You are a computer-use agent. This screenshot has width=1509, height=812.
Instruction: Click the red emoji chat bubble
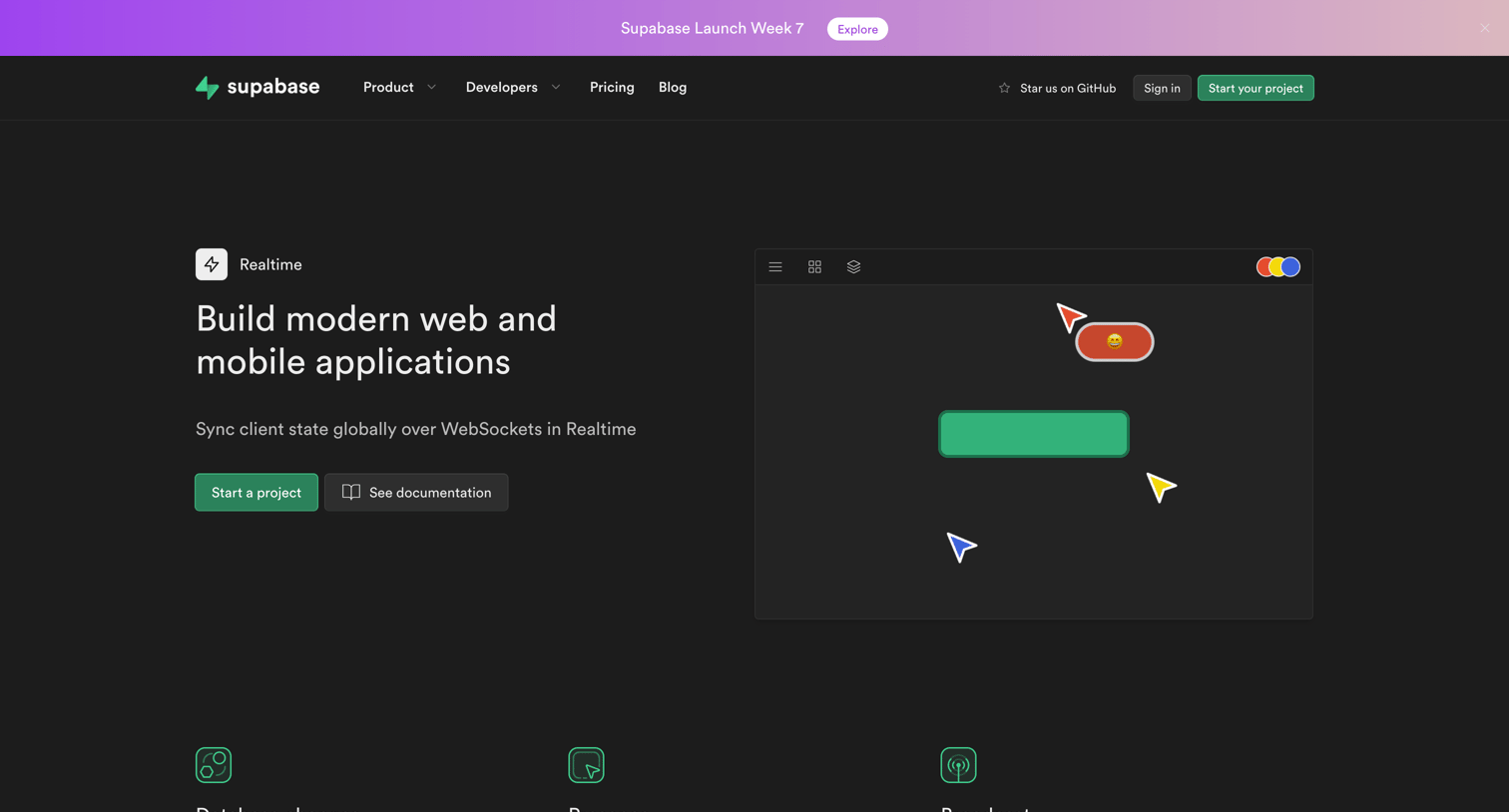tap(1115, 341)
